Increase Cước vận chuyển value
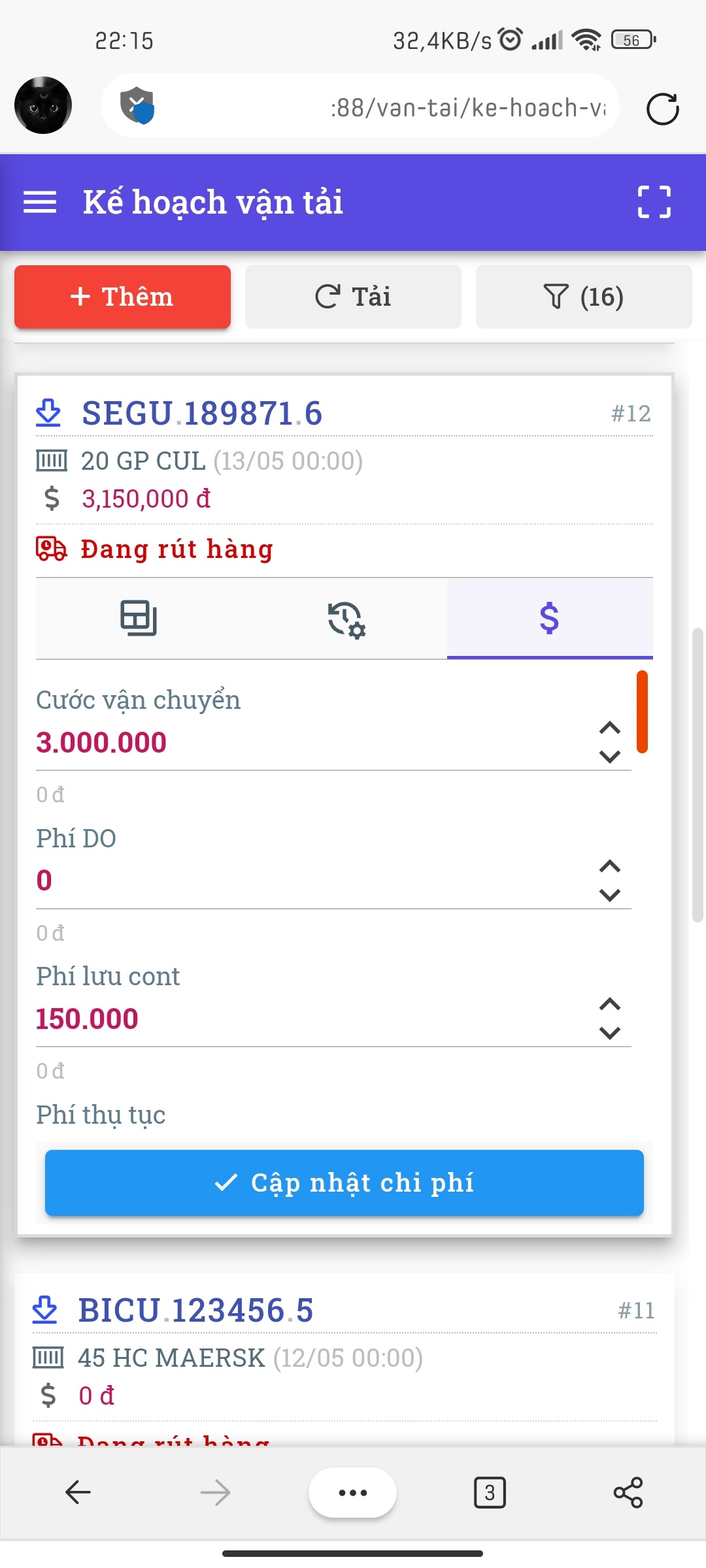706x1568 pixels. [x=610, y=728]
